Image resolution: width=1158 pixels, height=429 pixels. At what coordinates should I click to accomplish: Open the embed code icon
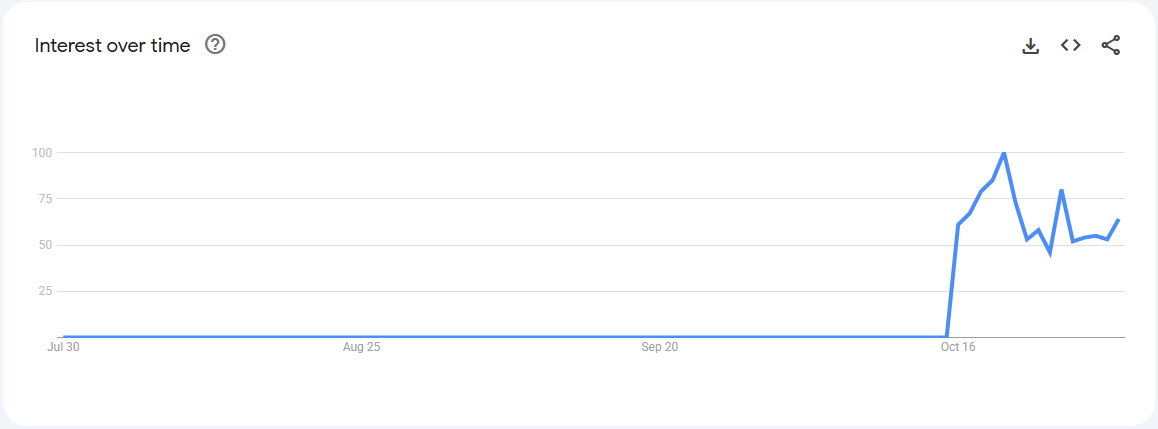tap(1071, 45)
